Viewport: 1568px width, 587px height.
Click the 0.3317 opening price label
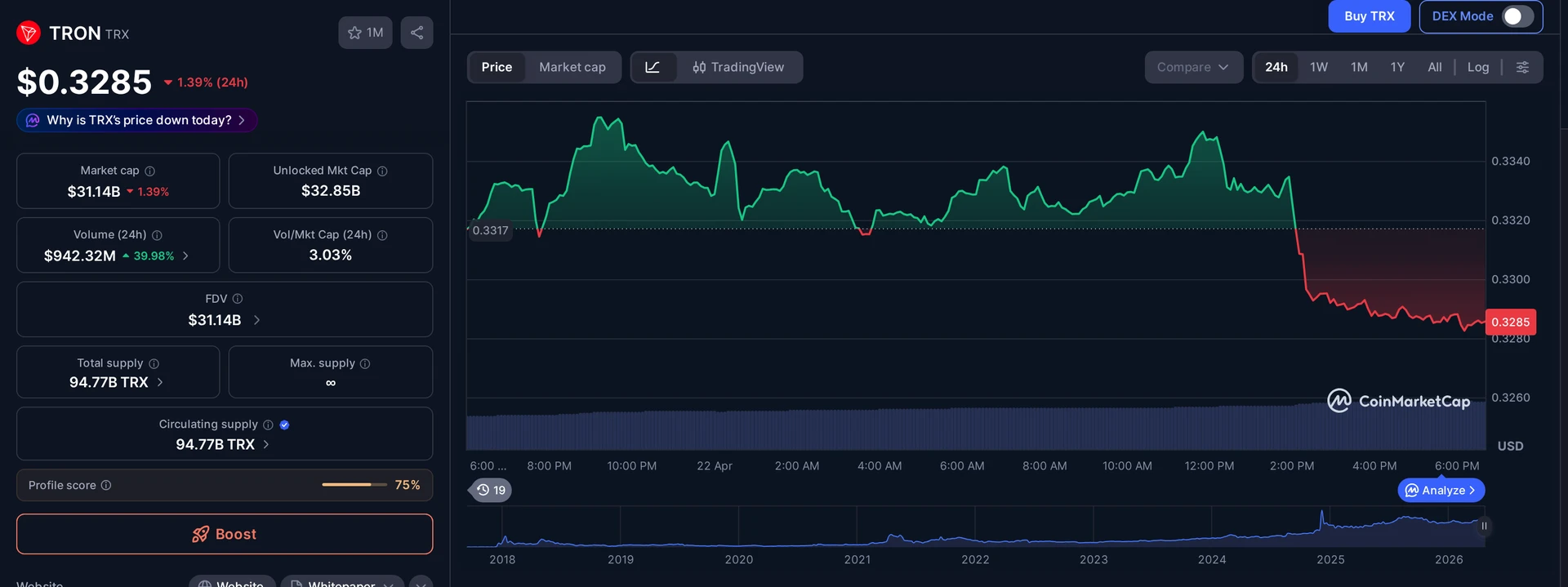coord(490,230)
